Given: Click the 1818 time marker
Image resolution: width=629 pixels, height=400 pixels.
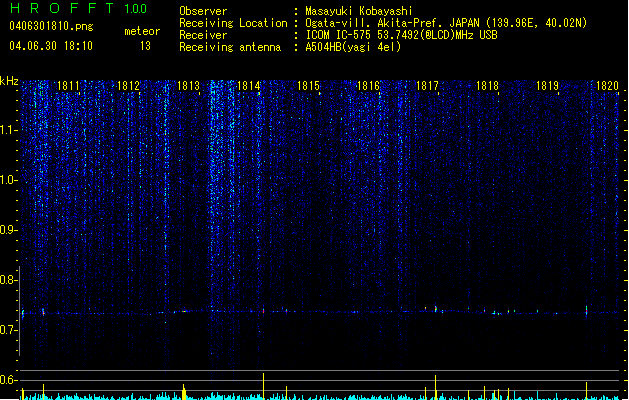Looking at the screenshot, I should 487,85.
